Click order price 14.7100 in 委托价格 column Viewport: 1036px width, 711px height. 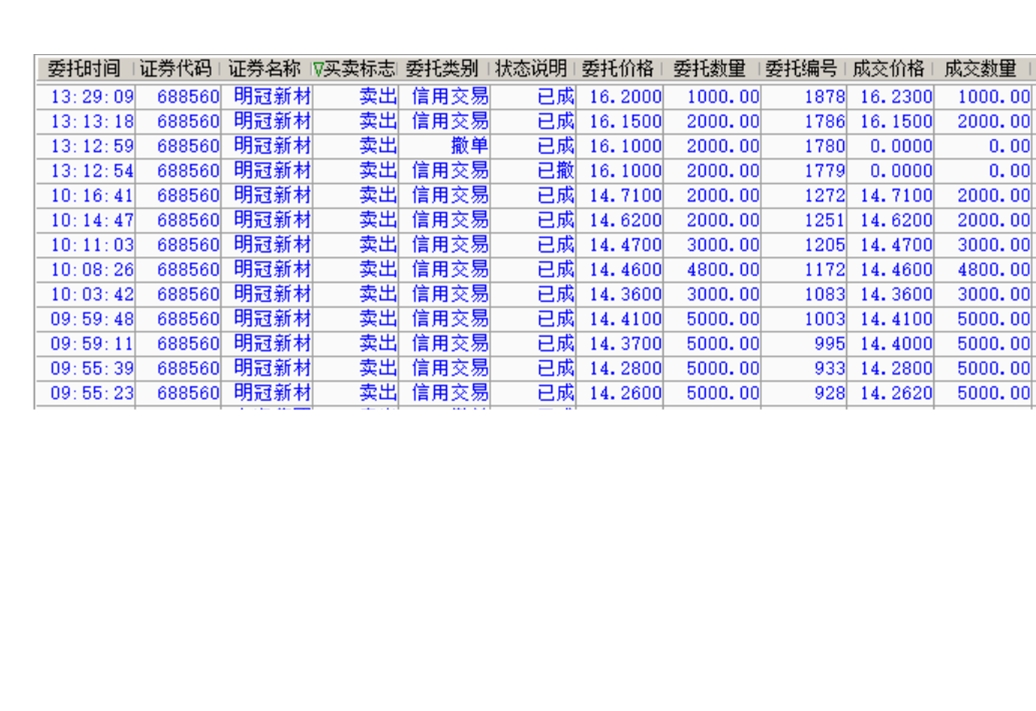(625, 196)
